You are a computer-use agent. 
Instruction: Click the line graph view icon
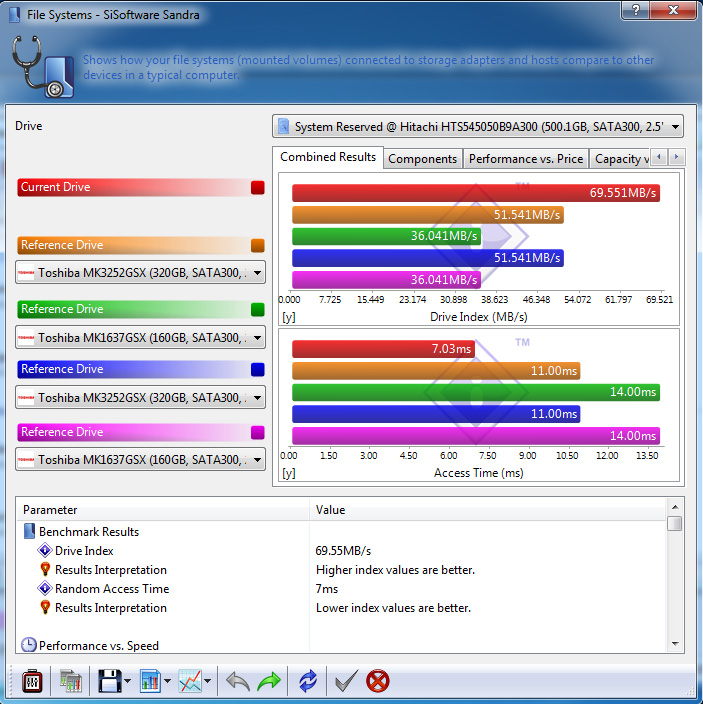pos(190,682)
